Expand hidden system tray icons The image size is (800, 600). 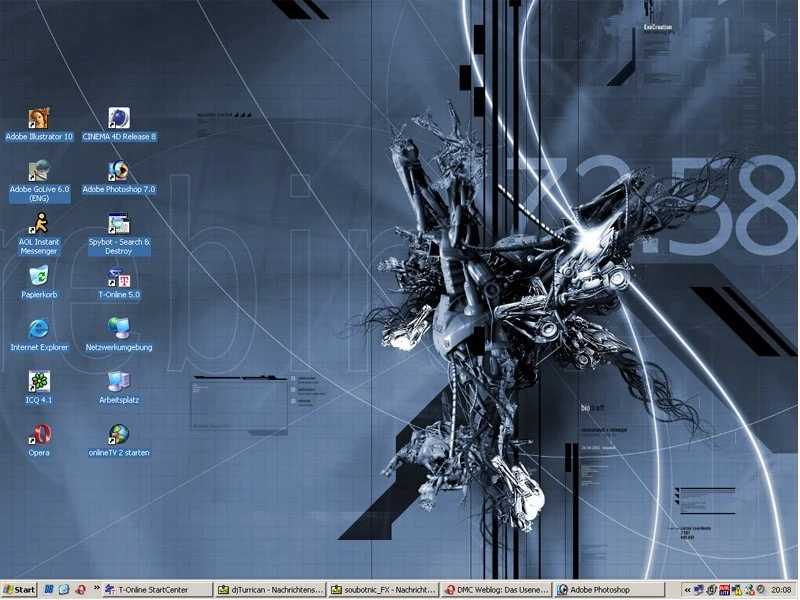coord(687,590)
